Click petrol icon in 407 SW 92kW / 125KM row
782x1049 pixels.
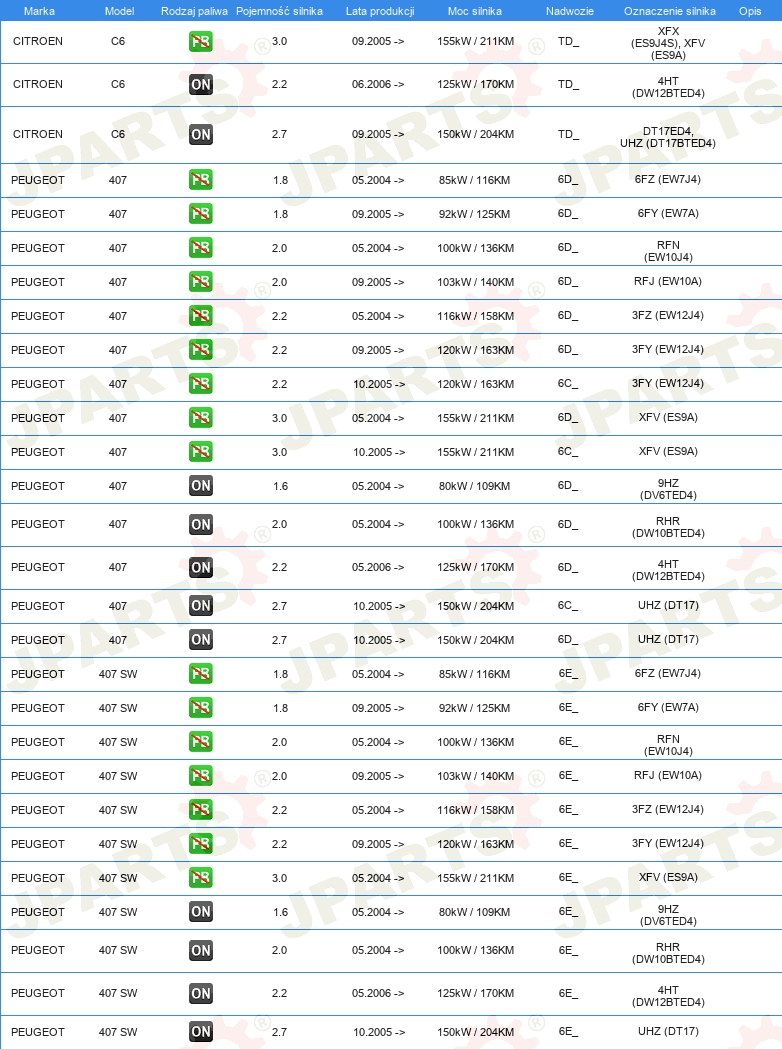(x=201, y=708)
